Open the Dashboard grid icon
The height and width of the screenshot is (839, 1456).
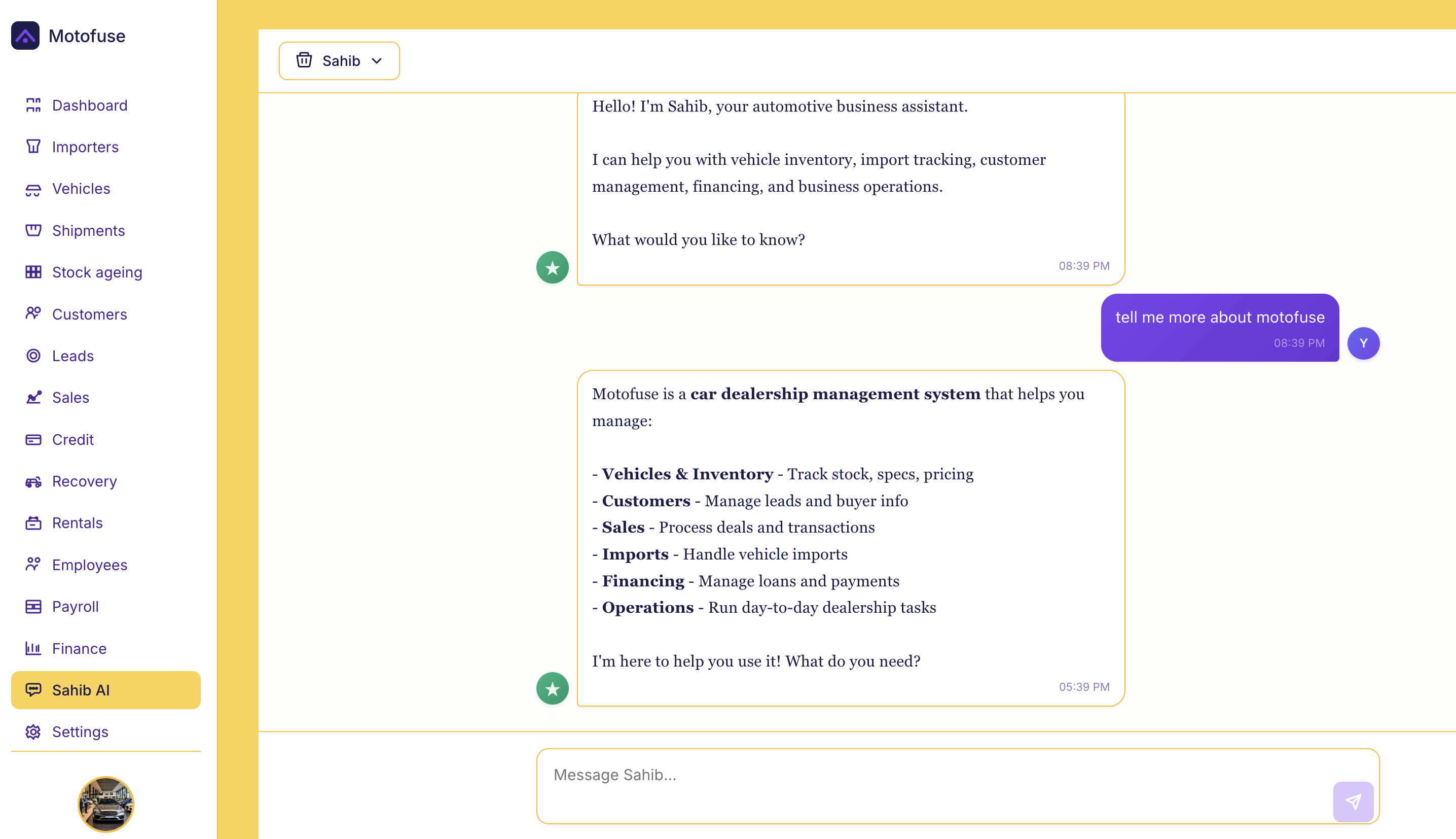pyautogui.click(x=33, y=105)
